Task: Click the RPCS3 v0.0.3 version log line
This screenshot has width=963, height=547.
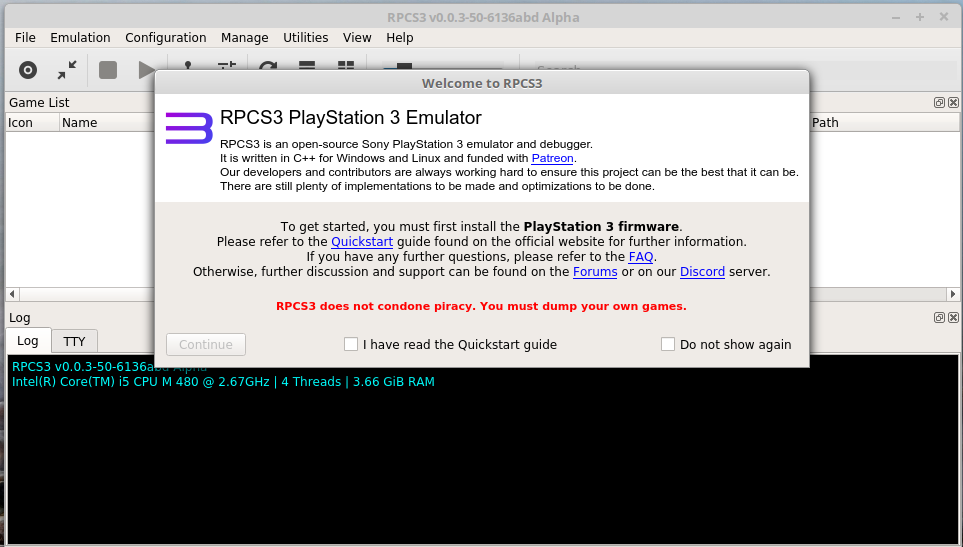Action: tap(109, 367)
